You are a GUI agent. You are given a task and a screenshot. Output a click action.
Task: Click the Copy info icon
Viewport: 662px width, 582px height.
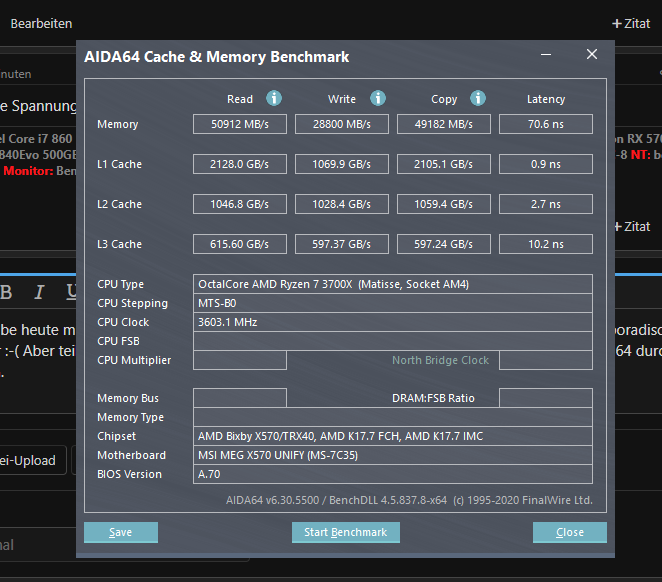pyautogui.click(x=478, y=98)
